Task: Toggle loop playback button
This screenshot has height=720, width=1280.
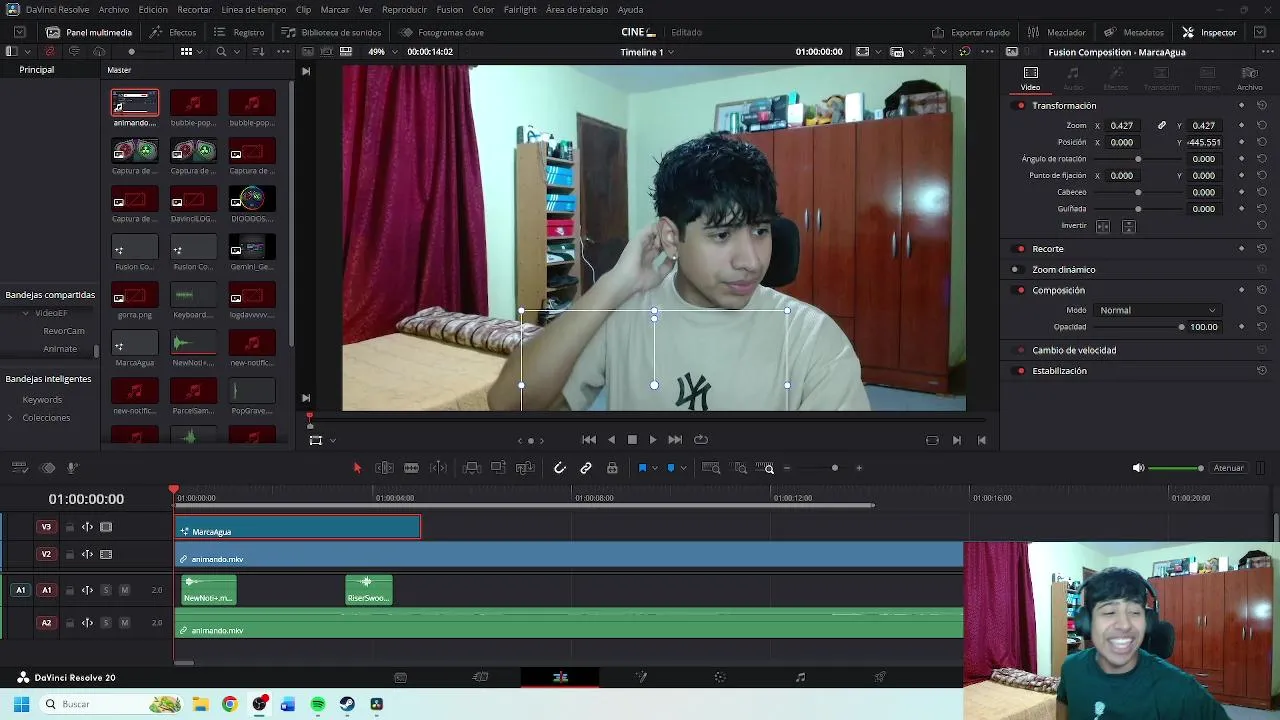Action: [x=701, y=440]
